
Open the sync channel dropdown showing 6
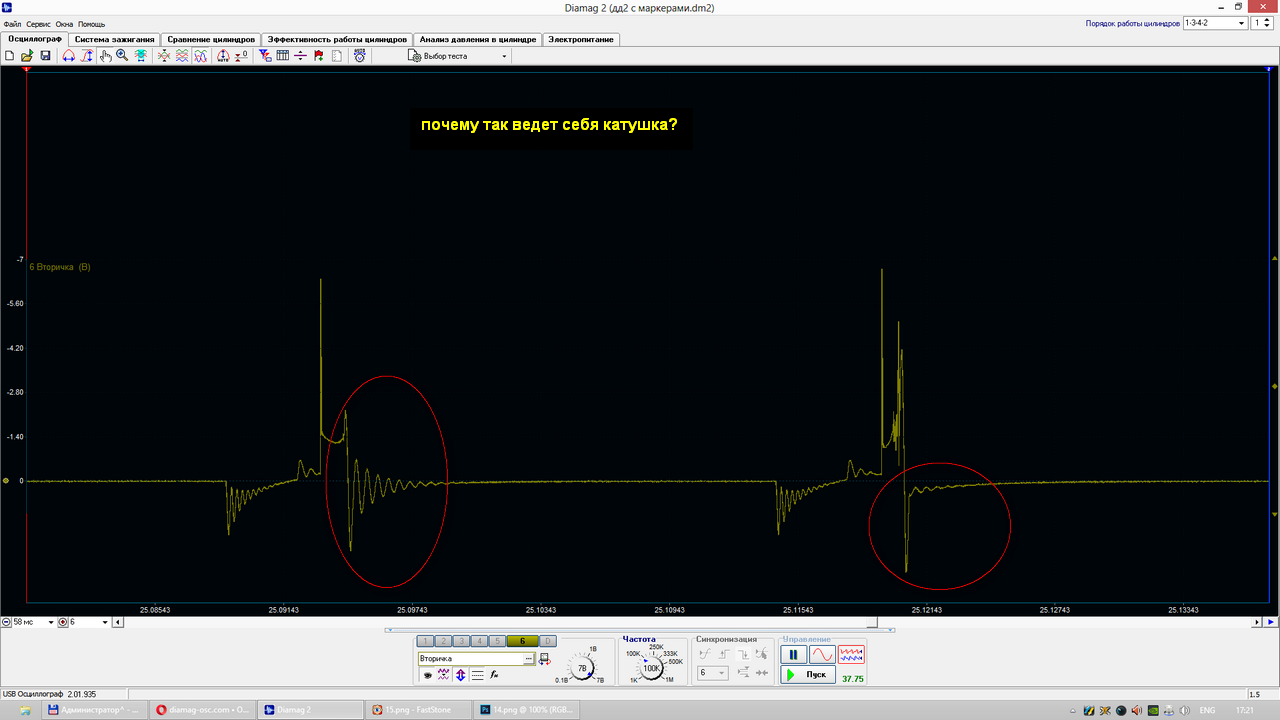pos(713,673)
